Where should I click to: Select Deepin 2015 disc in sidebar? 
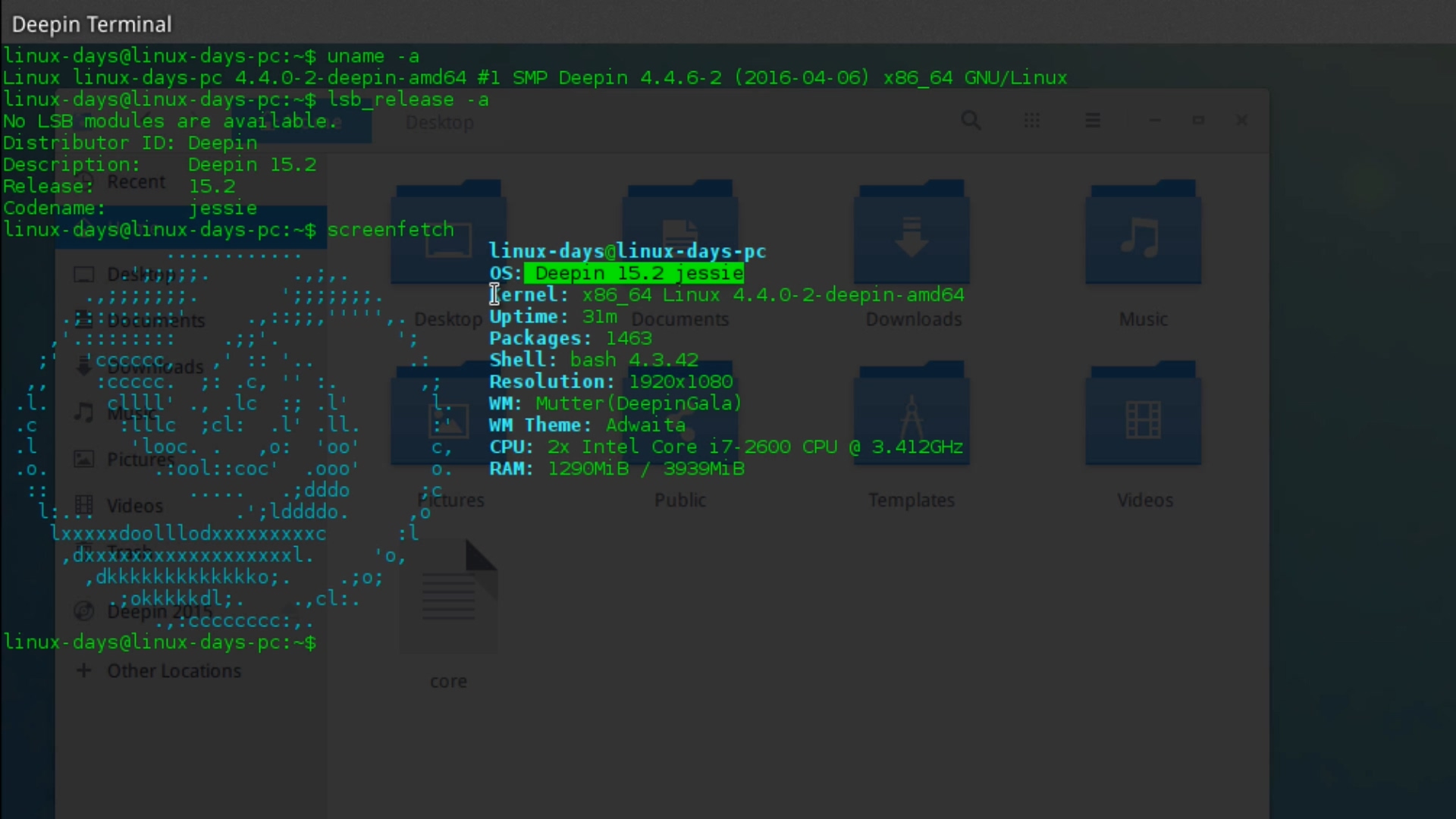tap(159, 611)
